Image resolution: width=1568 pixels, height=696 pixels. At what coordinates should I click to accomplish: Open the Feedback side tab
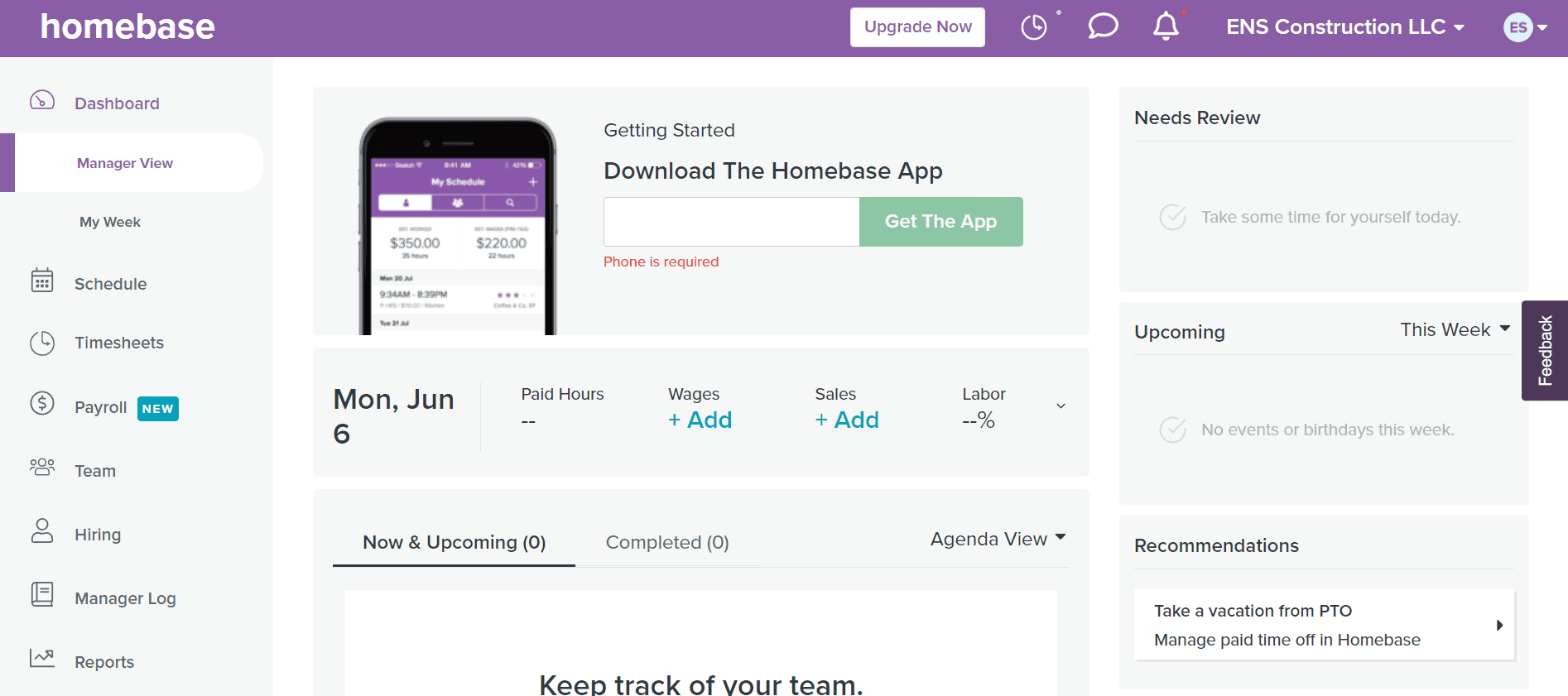pos(1545,350)
